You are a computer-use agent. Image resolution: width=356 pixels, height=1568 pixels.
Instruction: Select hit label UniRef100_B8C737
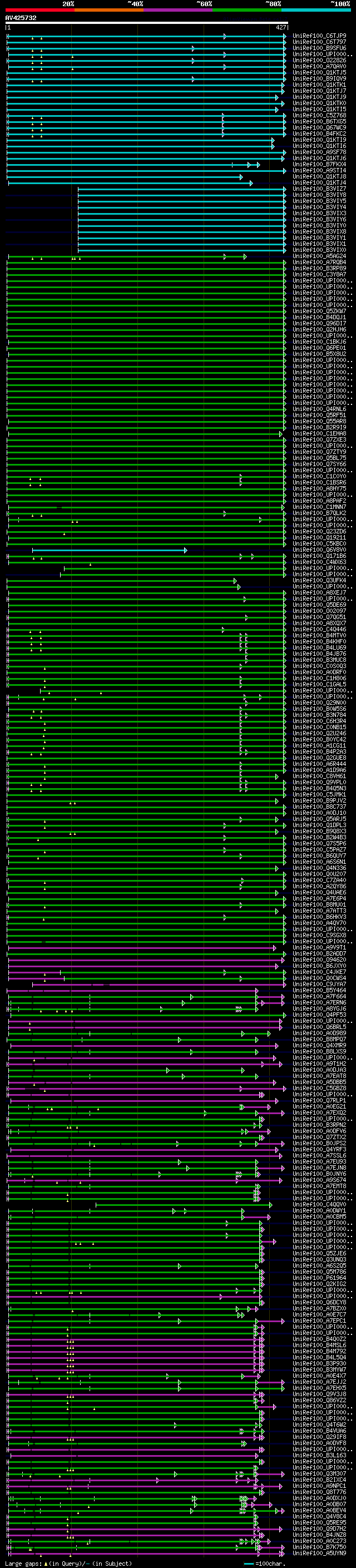click(319, 807)
